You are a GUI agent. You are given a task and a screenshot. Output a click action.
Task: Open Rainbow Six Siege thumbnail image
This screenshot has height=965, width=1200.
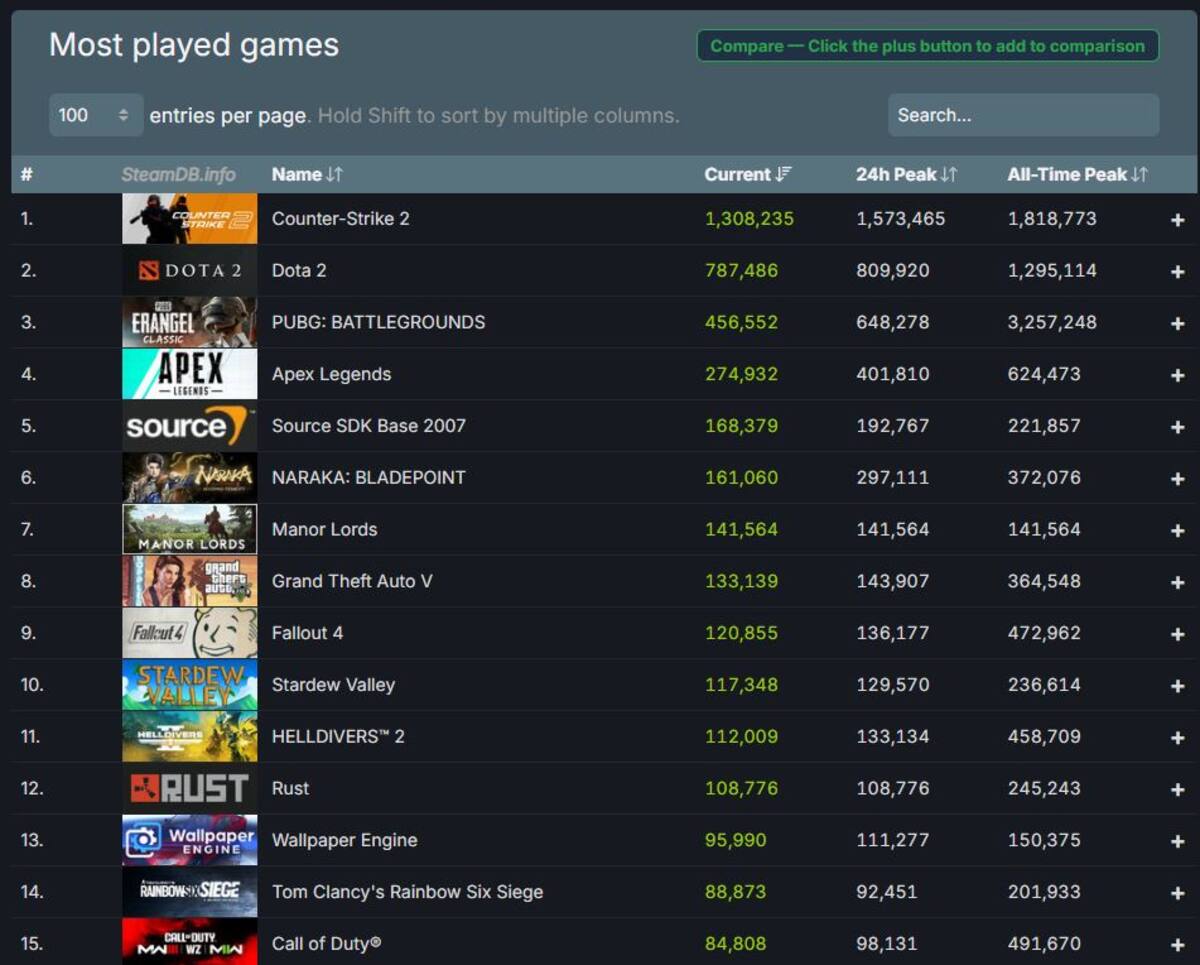190,892
